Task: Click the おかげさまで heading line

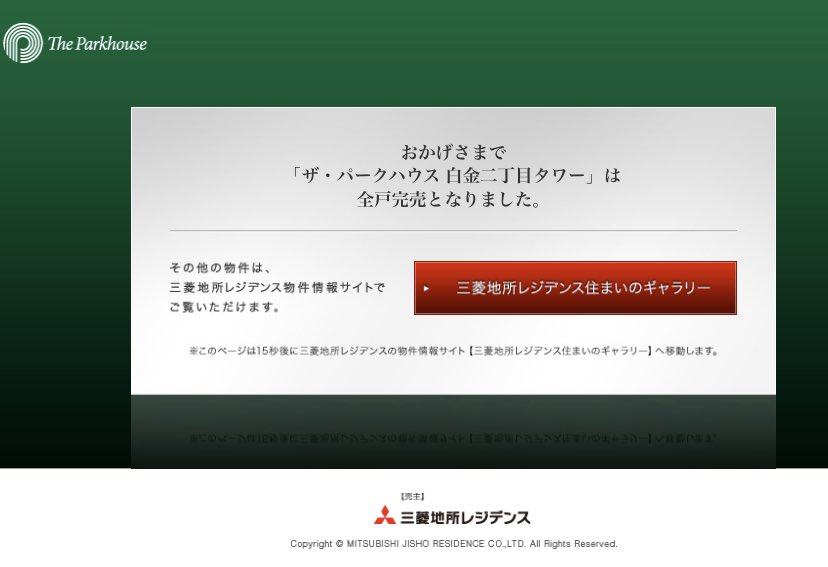Action: 453,152
